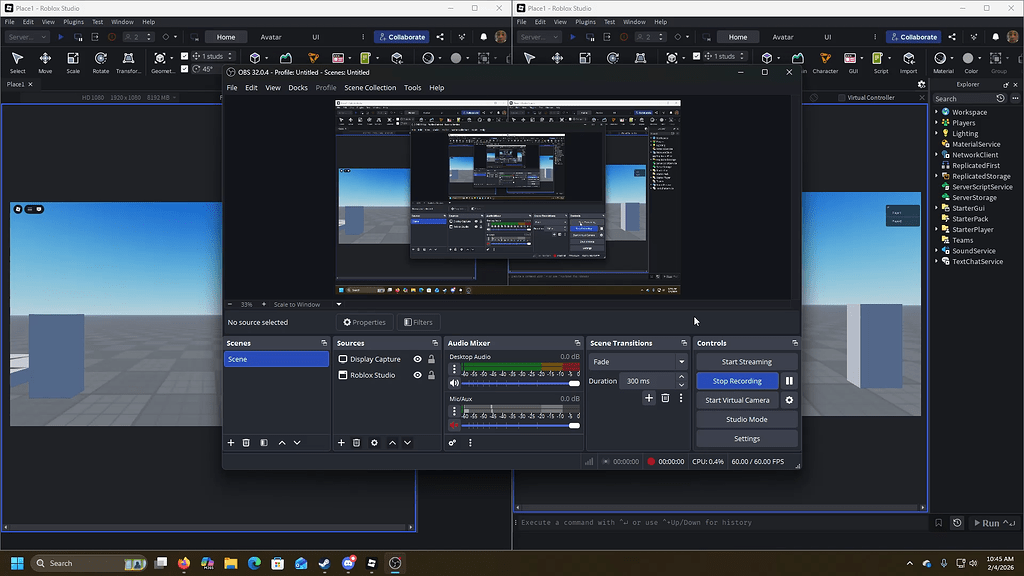This screenshot has height=576, width=1024.
Task: Toggle studs snapping checkbox in left Roblox Studio
Action: coord(185,56)
